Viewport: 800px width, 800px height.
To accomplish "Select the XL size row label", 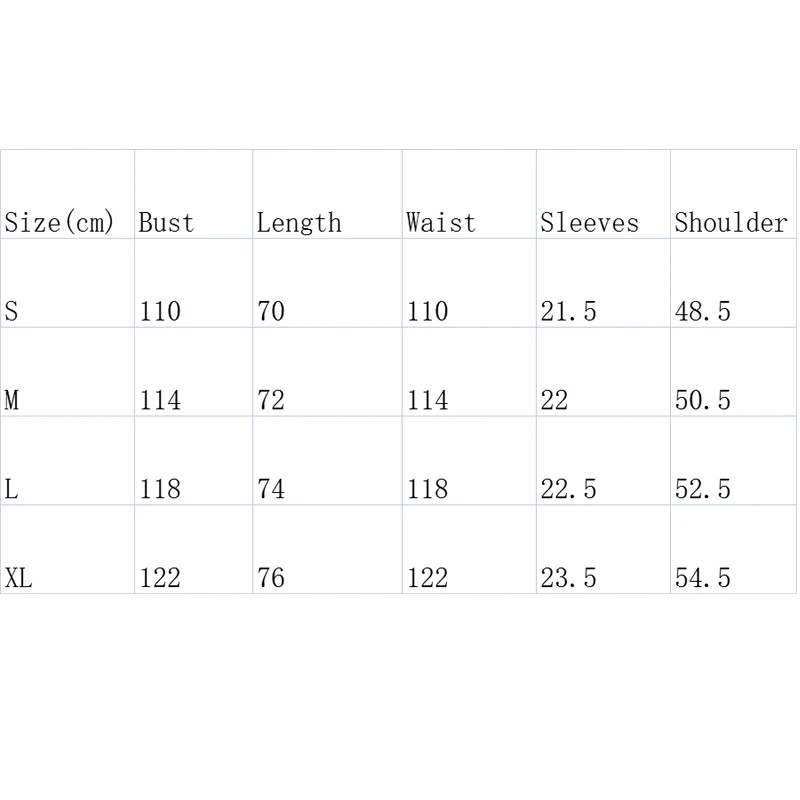I will 18,578.
